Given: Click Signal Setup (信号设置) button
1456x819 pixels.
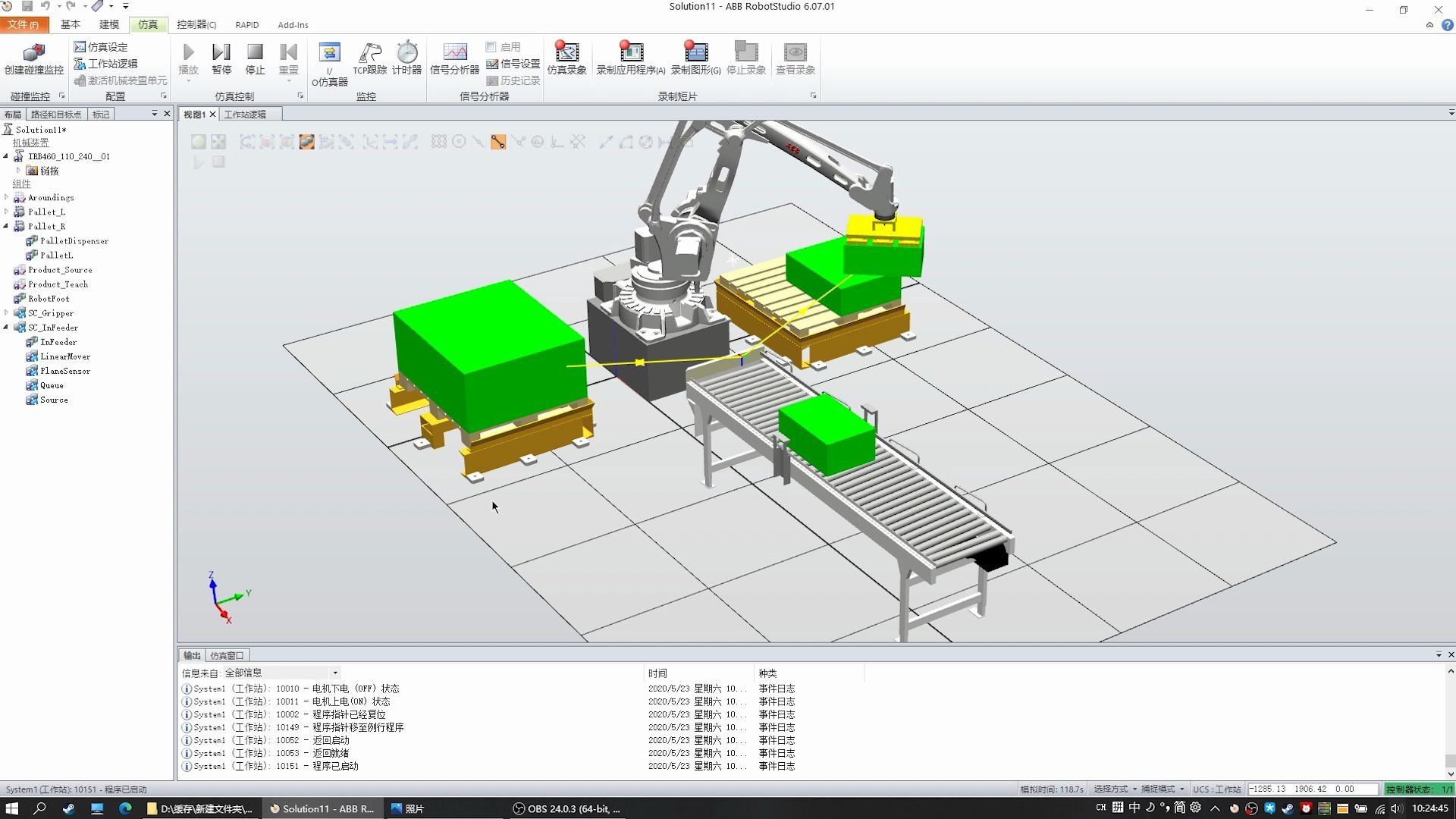Looking at the screenshot, I should (513, 64).
